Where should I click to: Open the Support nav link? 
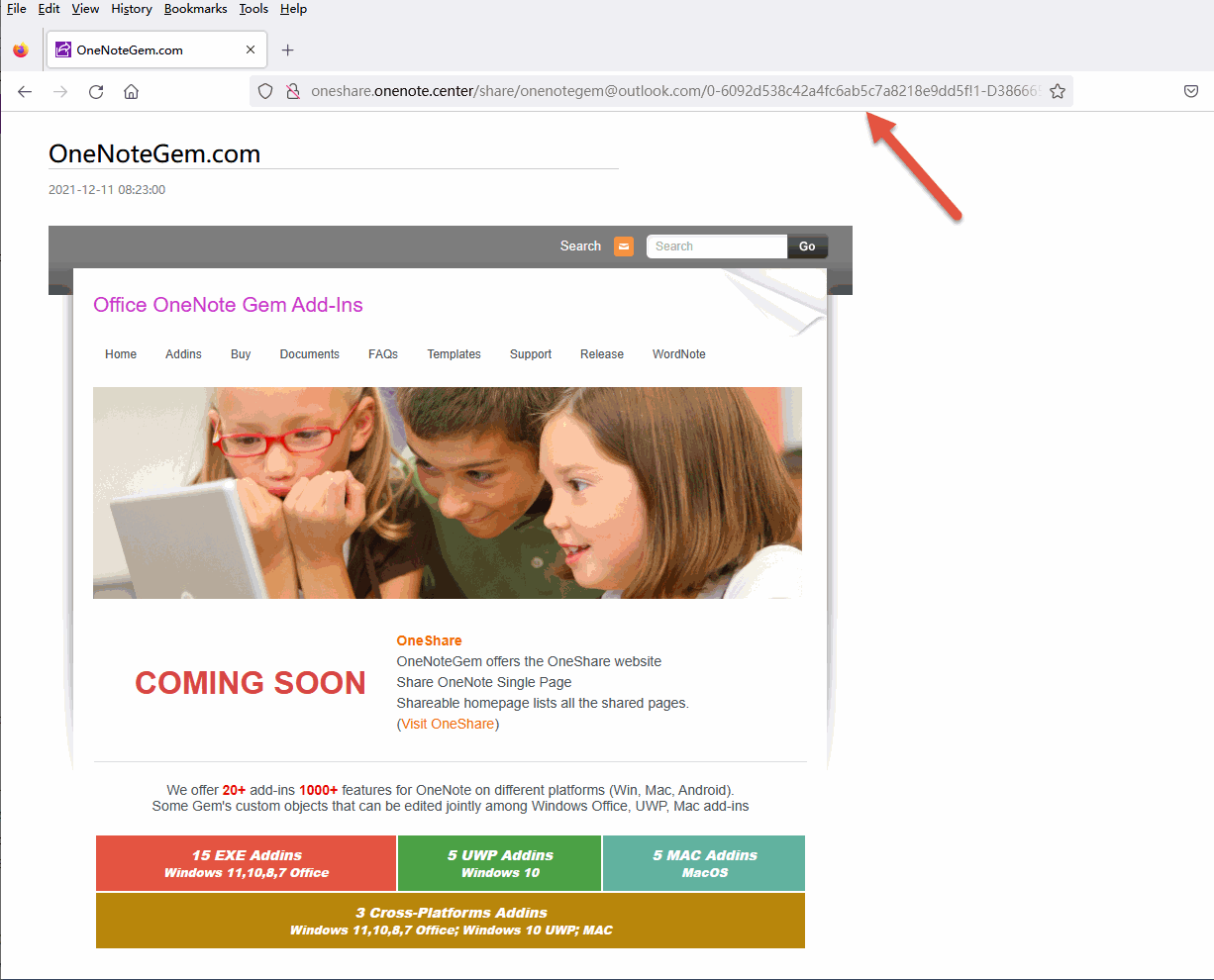(x=531, y=354)
